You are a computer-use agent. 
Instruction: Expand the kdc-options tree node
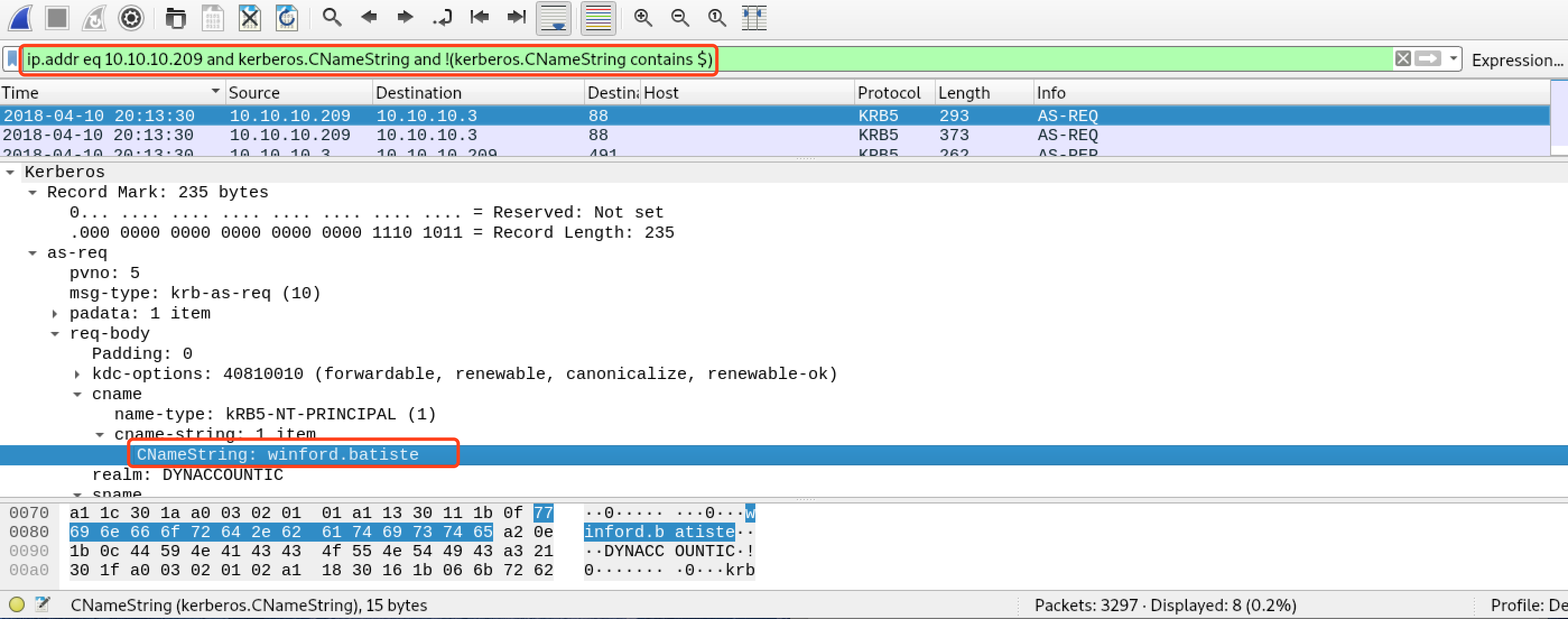tap(77, 373)
